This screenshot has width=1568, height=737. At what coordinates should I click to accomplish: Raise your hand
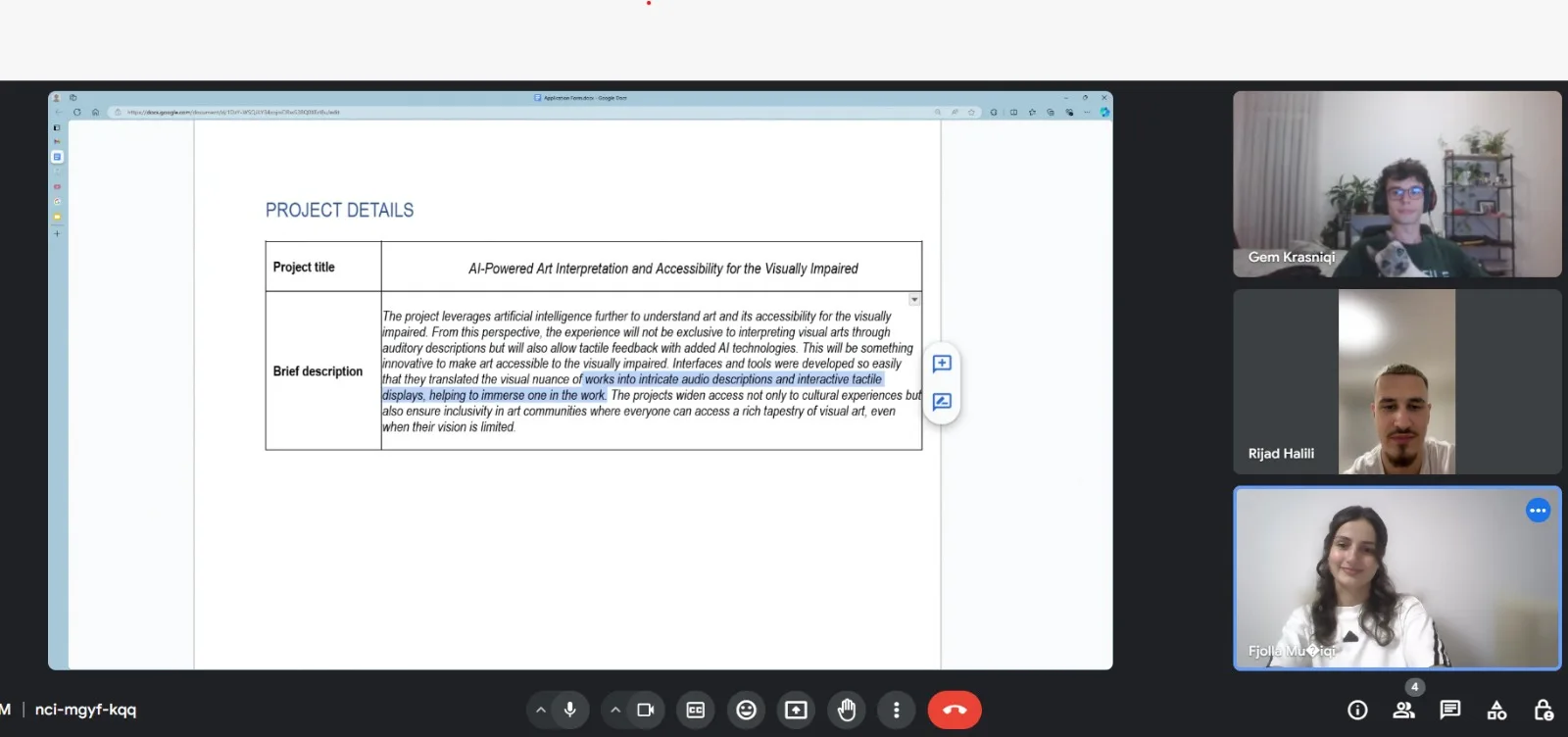point(847,710)
